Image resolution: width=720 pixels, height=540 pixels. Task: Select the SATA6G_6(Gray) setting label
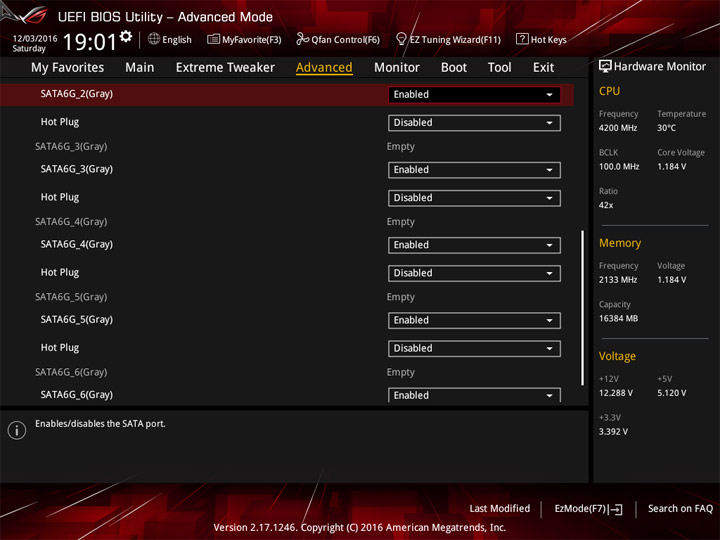77,395
